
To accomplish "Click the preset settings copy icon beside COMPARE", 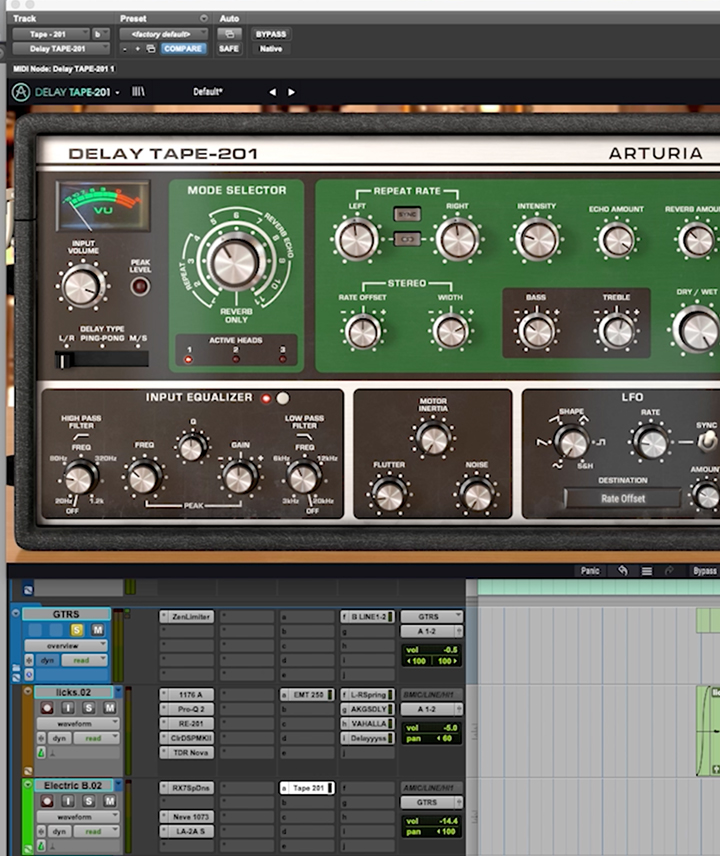I will click(x=151, y=49).
